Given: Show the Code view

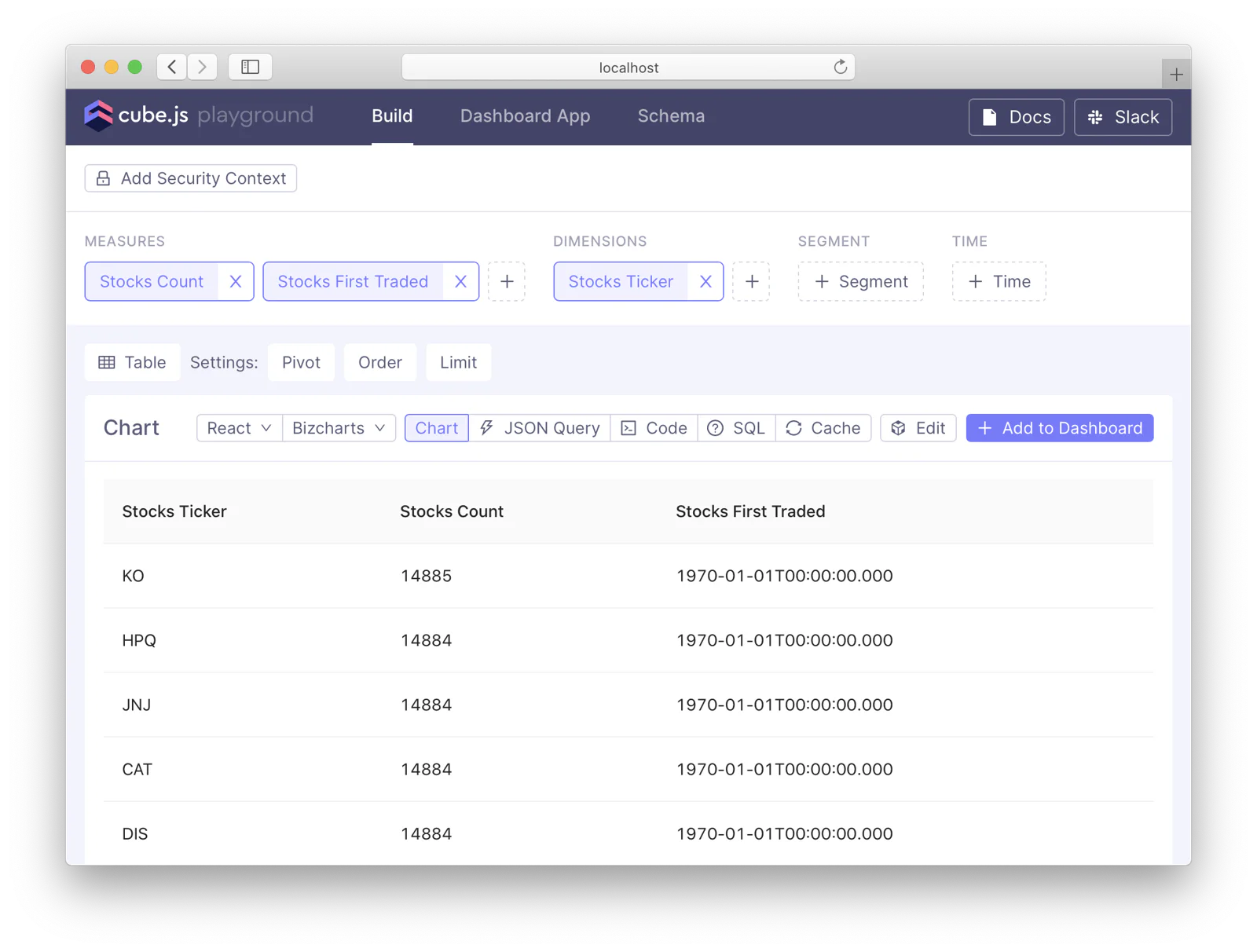Looking at the screenshot, I should point(654,428).
